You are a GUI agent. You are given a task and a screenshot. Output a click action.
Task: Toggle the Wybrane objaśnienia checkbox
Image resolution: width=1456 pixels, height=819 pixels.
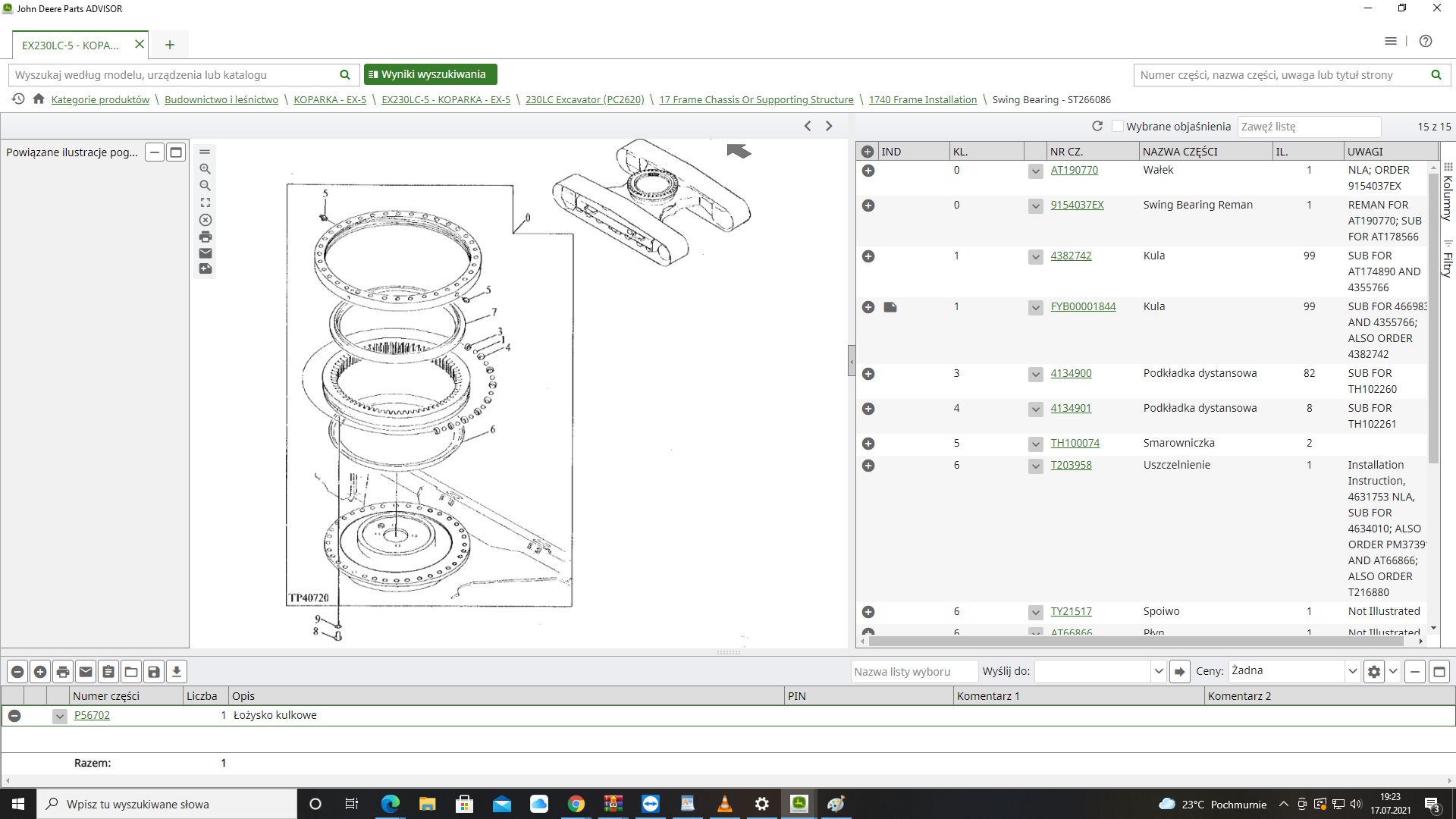[x=1118, y=127]
